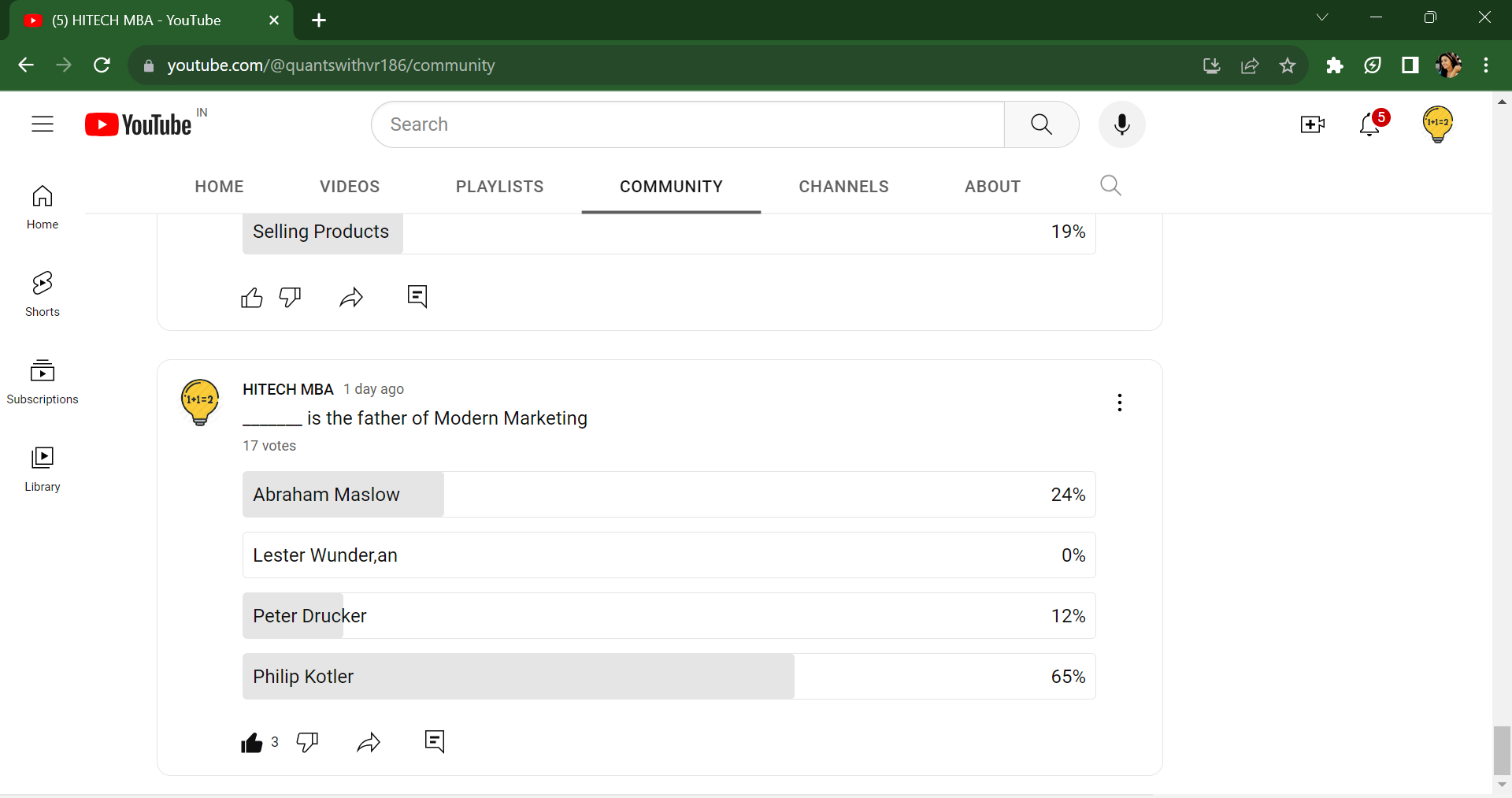Screen dimensions: 1512x798
Task: Go back with browser back arrow
Action: coord(26,65)
